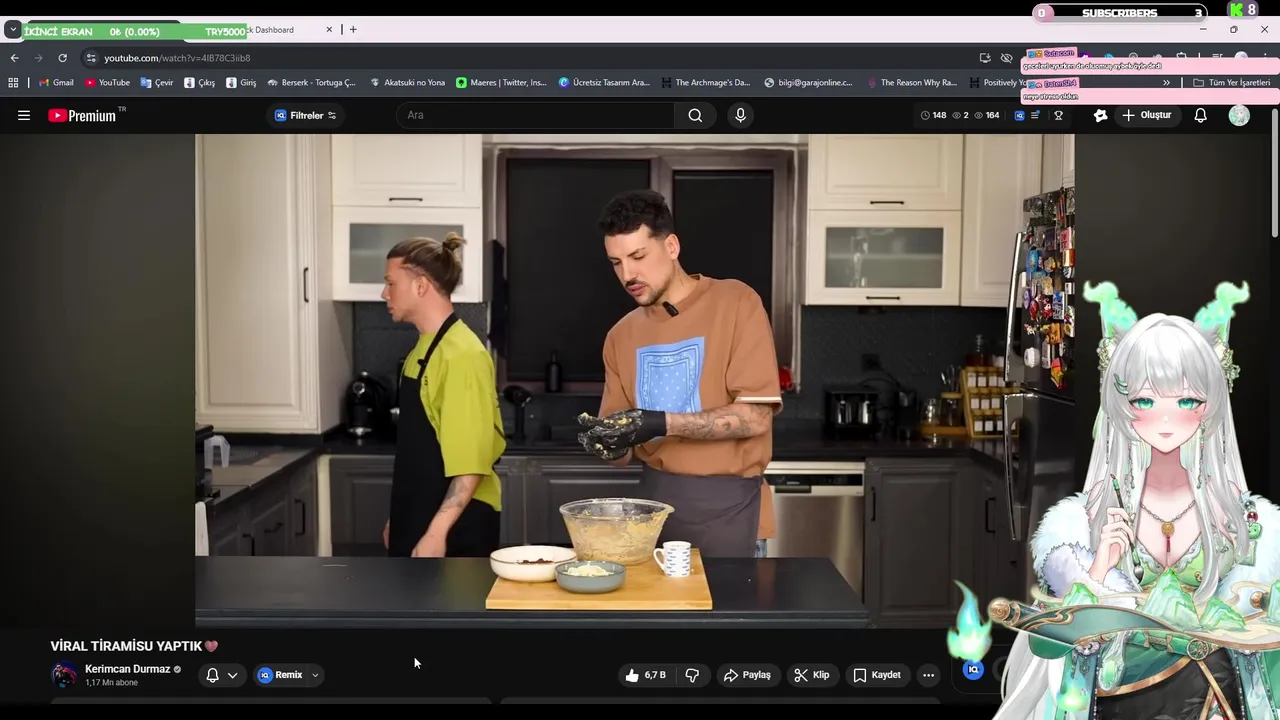Viewport: 1280px width, 720px height.
Task: Submit search with magnifier icon
Action: coord(695,115)
